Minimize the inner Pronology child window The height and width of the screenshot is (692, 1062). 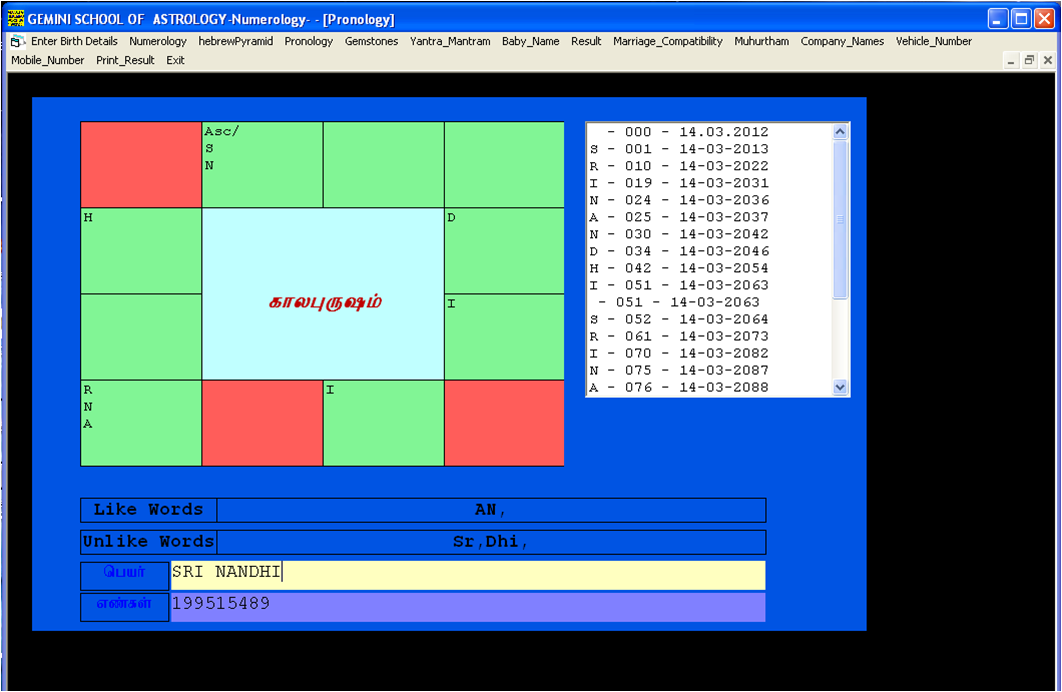point(1011,61)
